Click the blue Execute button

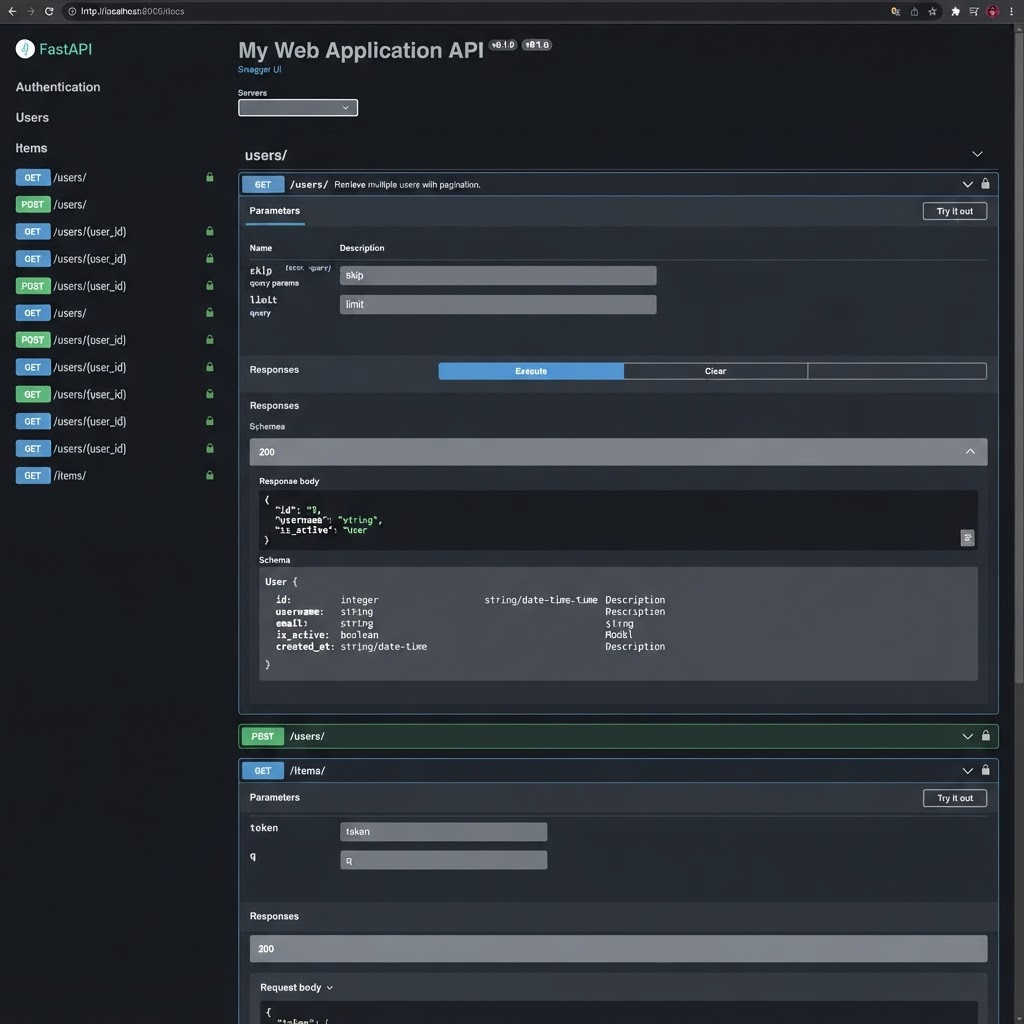[x=531, y=371]
